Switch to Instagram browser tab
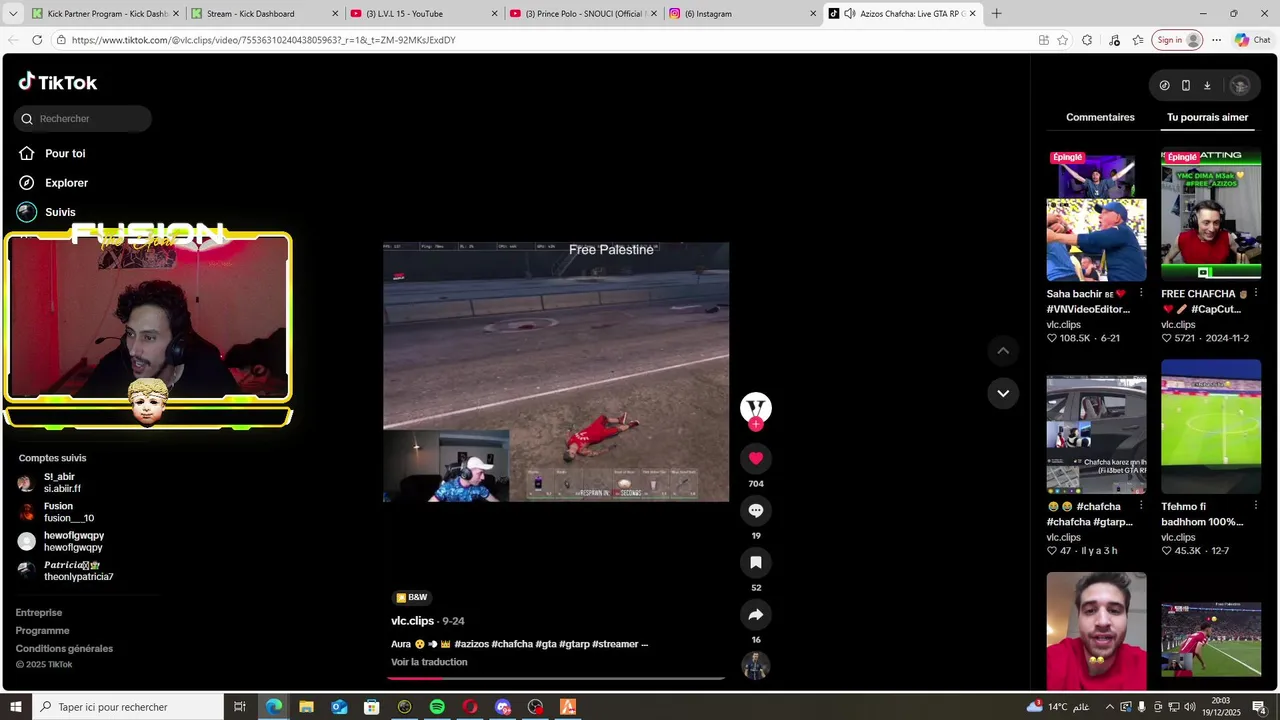The width and height of the screenshot is (1280, 720). pos(741,14)
